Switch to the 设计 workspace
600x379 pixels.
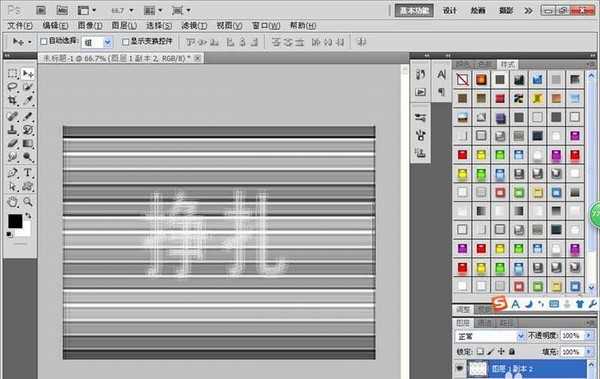tap(450, 10)
